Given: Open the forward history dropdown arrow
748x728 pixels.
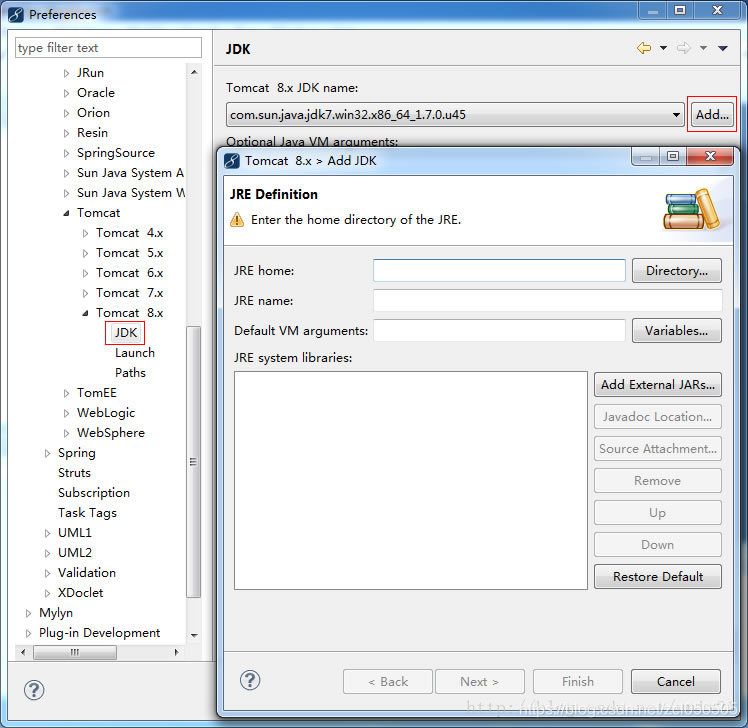Looking at the screenshot, I should coord(703,48).
